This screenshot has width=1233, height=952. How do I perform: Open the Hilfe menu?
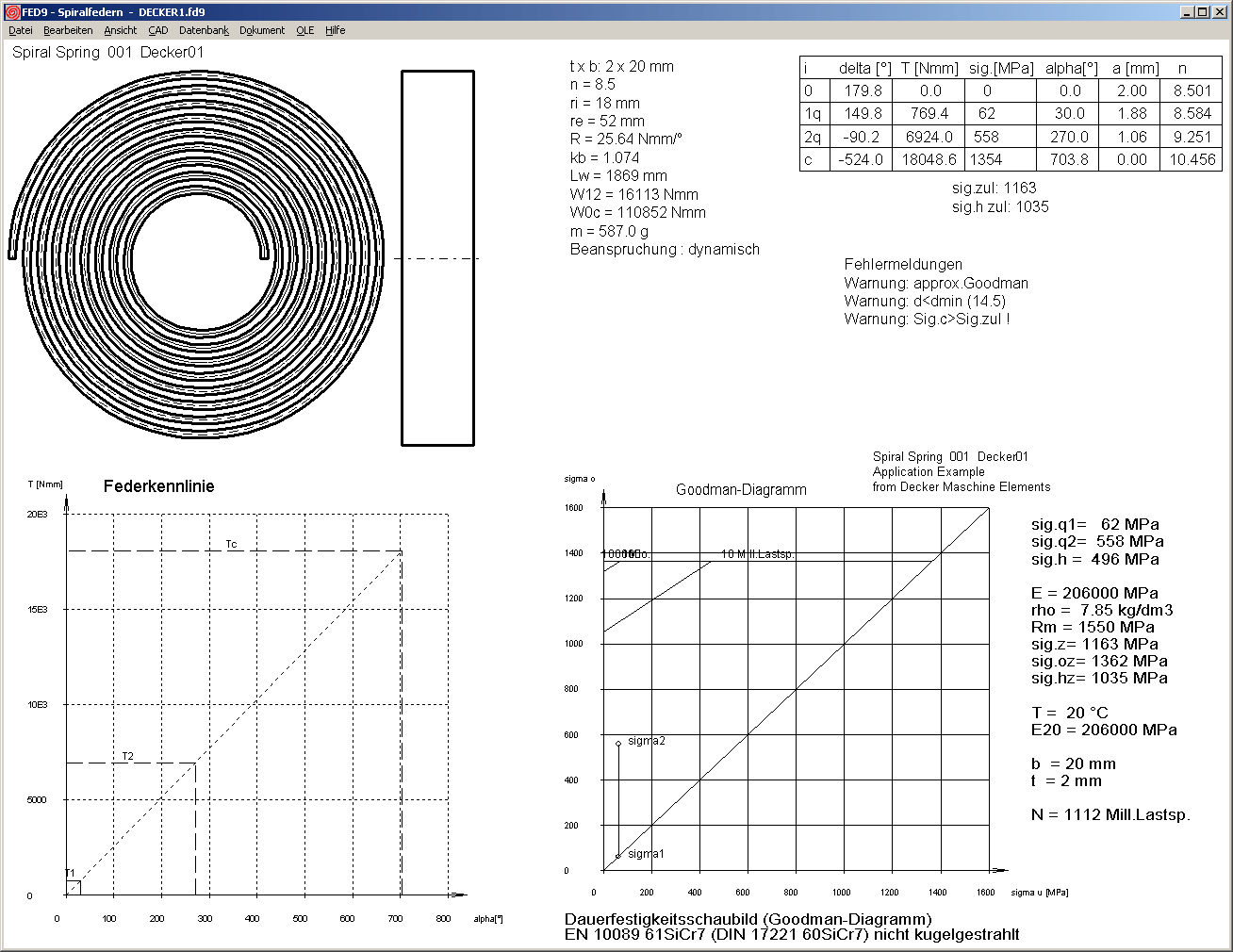tap(336, 30)
